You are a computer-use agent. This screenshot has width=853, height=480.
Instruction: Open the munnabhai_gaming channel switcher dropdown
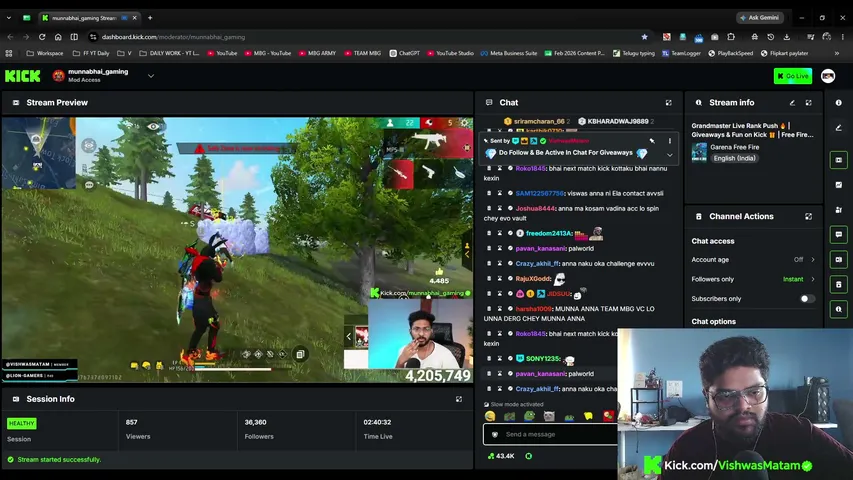click(151, 76)
